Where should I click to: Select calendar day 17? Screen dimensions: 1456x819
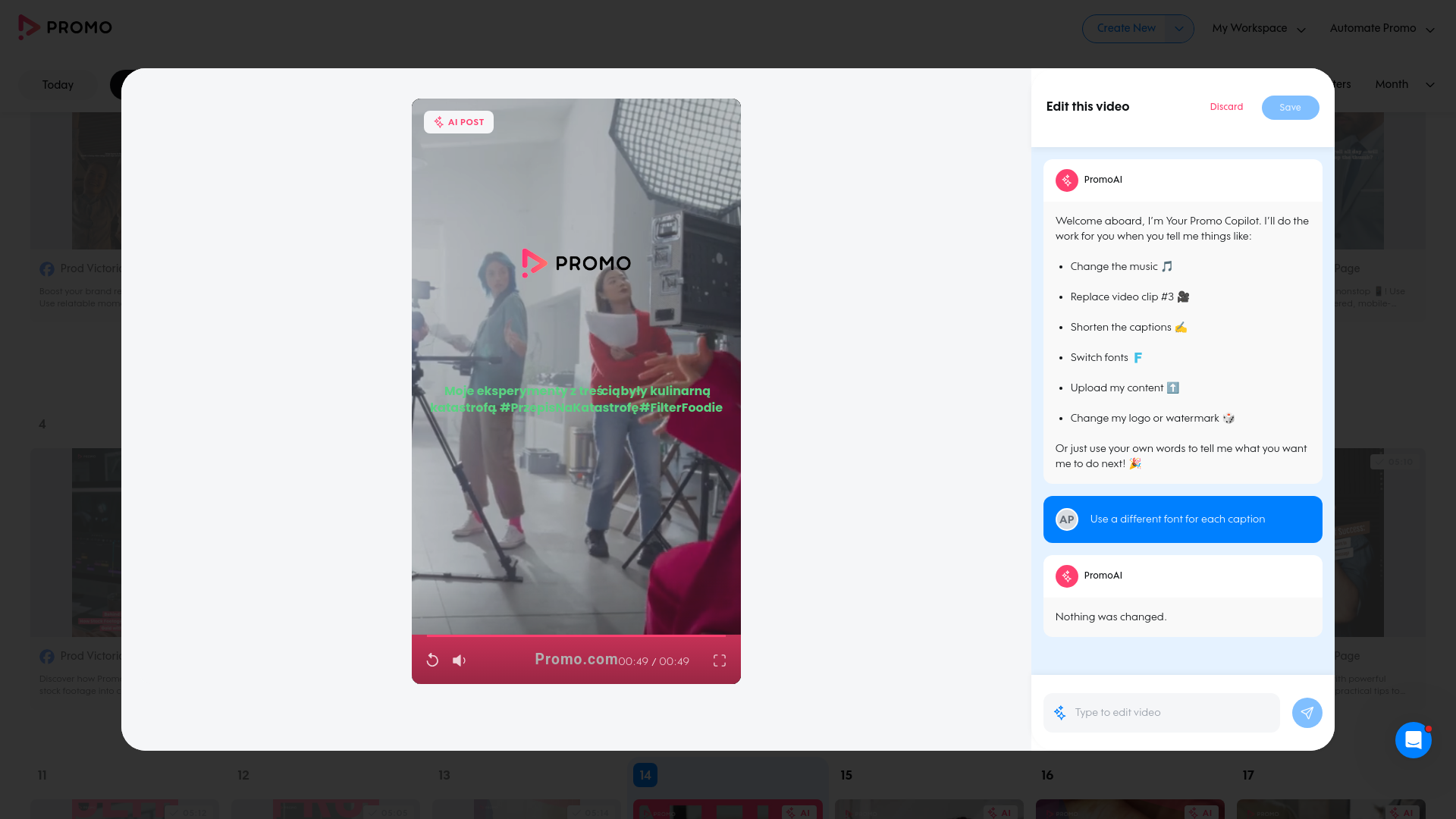1248,775
